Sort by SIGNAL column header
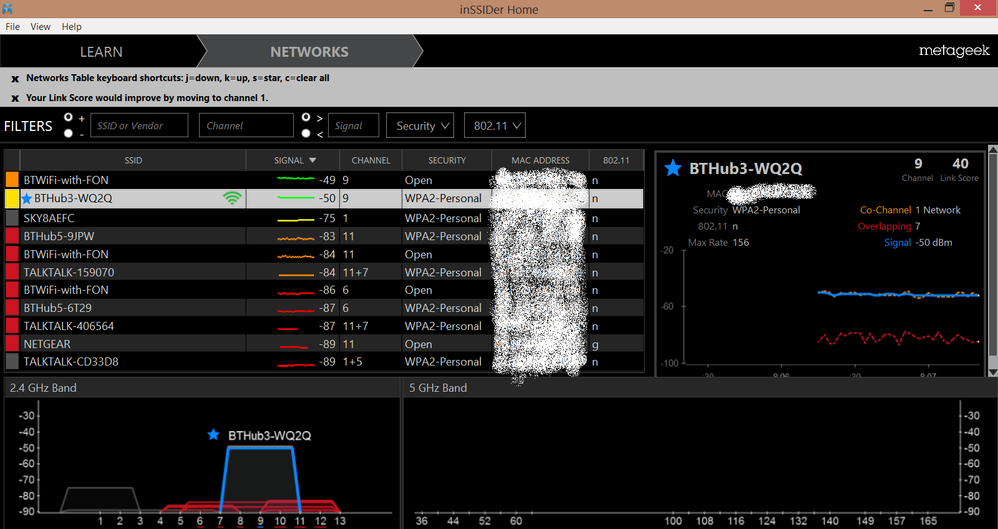The image size is (998, 529). tap(293, 160)
